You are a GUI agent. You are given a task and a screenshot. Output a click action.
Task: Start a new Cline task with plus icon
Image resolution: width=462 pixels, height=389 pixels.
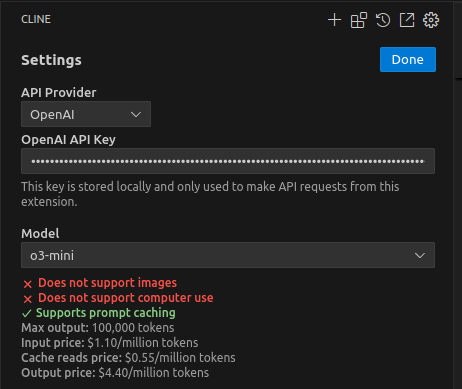pos(334,20)
